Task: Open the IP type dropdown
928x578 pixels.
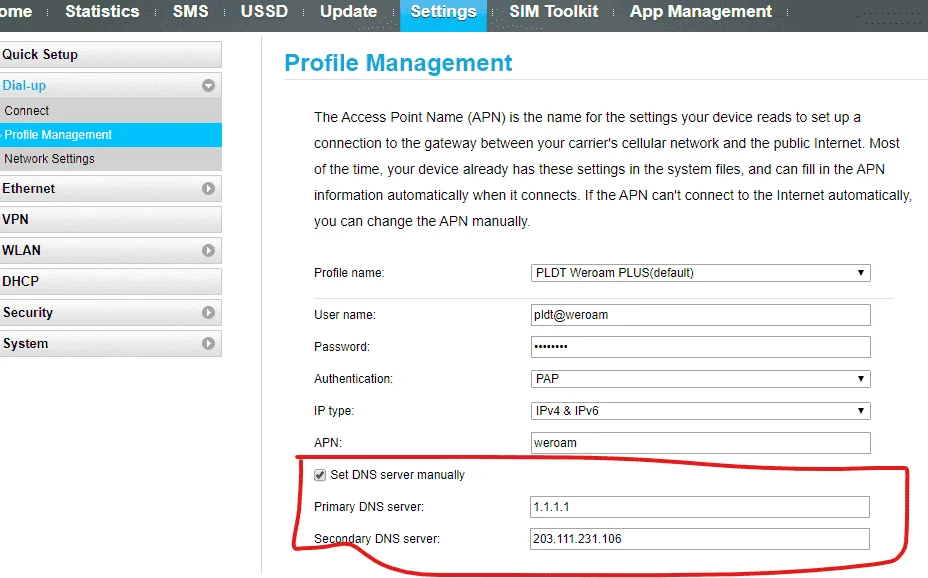Action: pyautogui.click(x=701, y=411)
